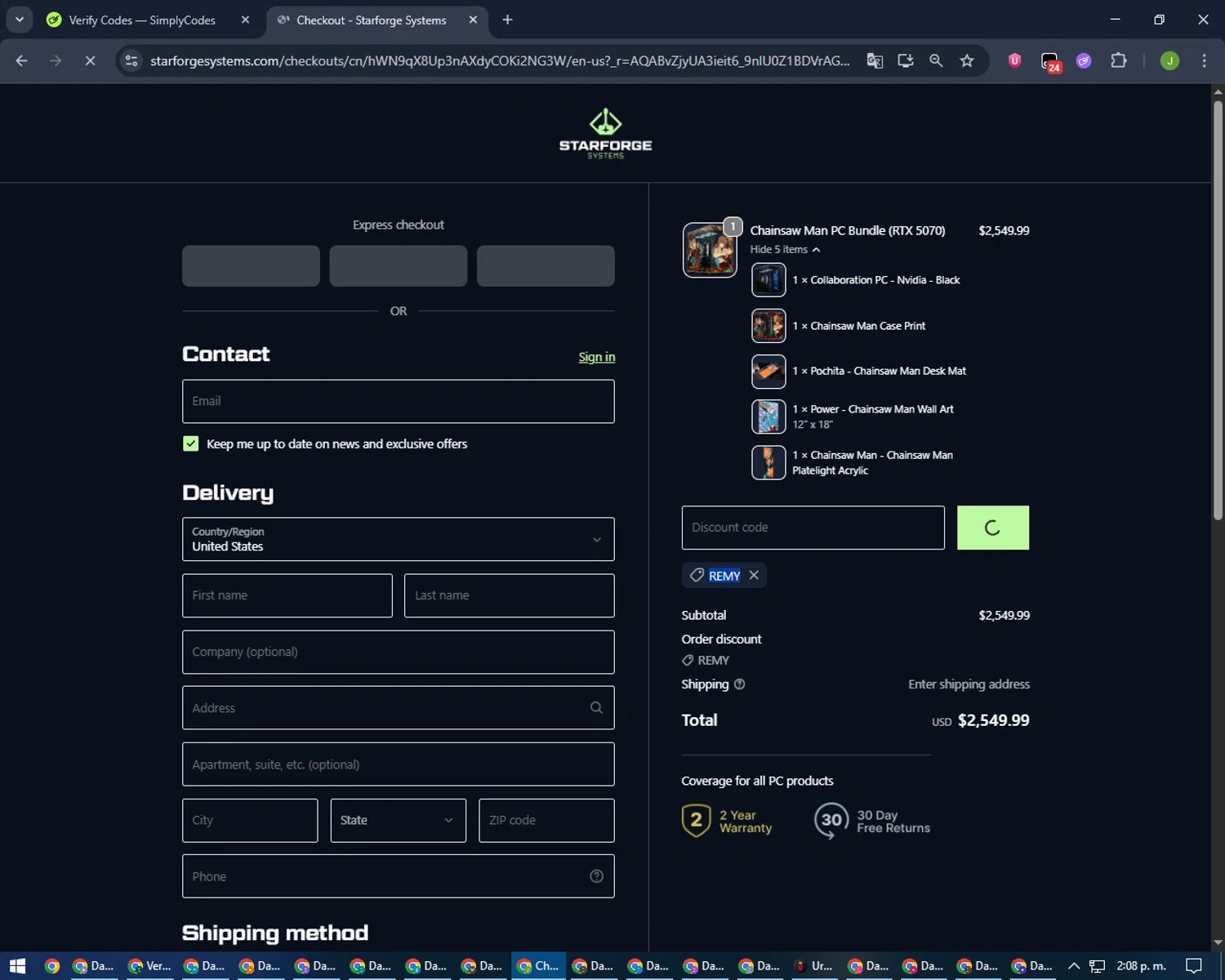Click the Chainsaw Man PC Bundle thumbnail

click(709, 250)
